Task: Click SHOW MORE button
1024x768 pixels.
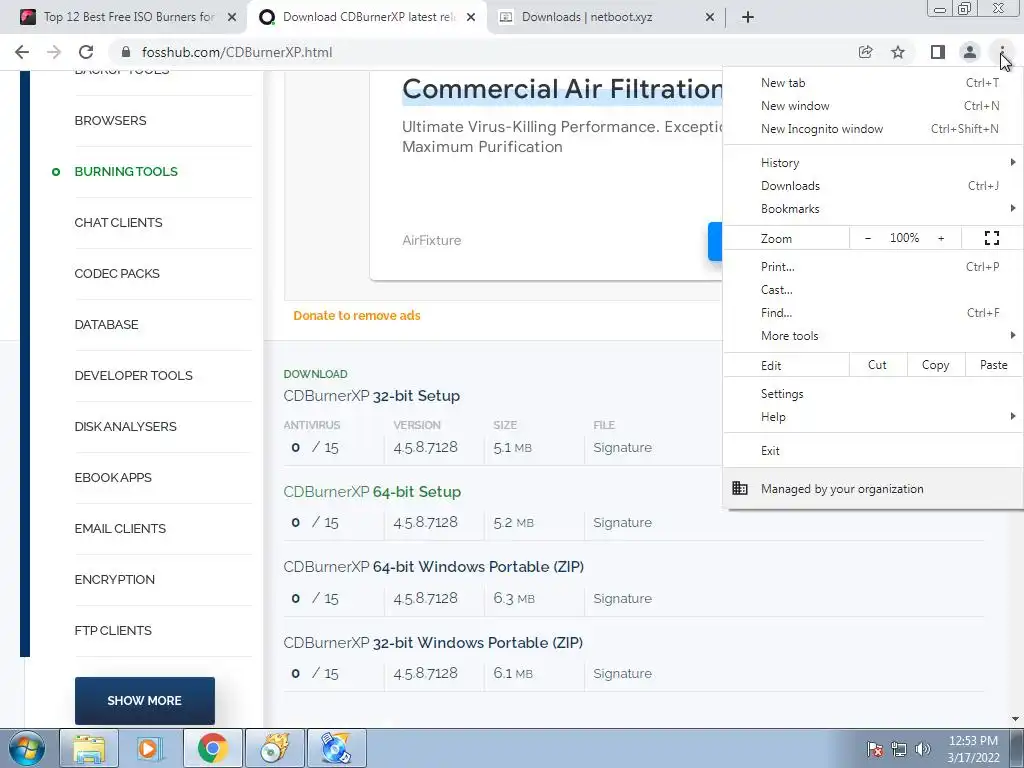Action: [x=144, y=701]
